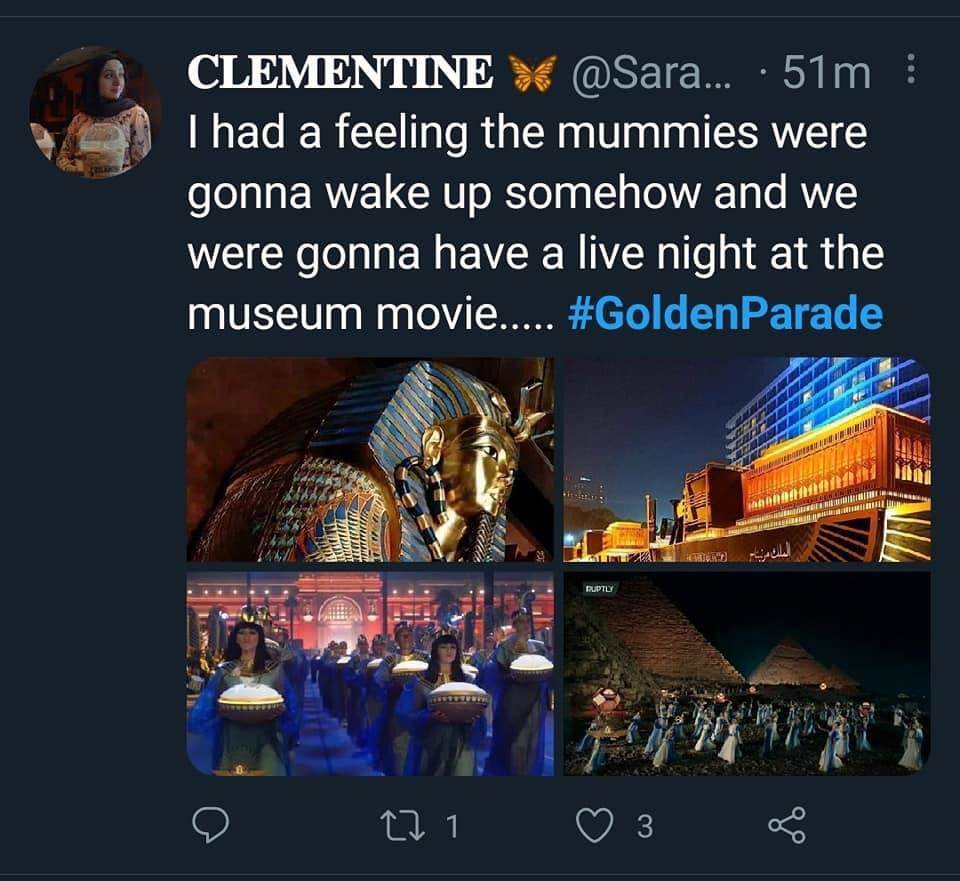Image resolution: width=960 pixels, height=881 pixels.
Task: Click the retweet count of 1
Action: (452, 827)
